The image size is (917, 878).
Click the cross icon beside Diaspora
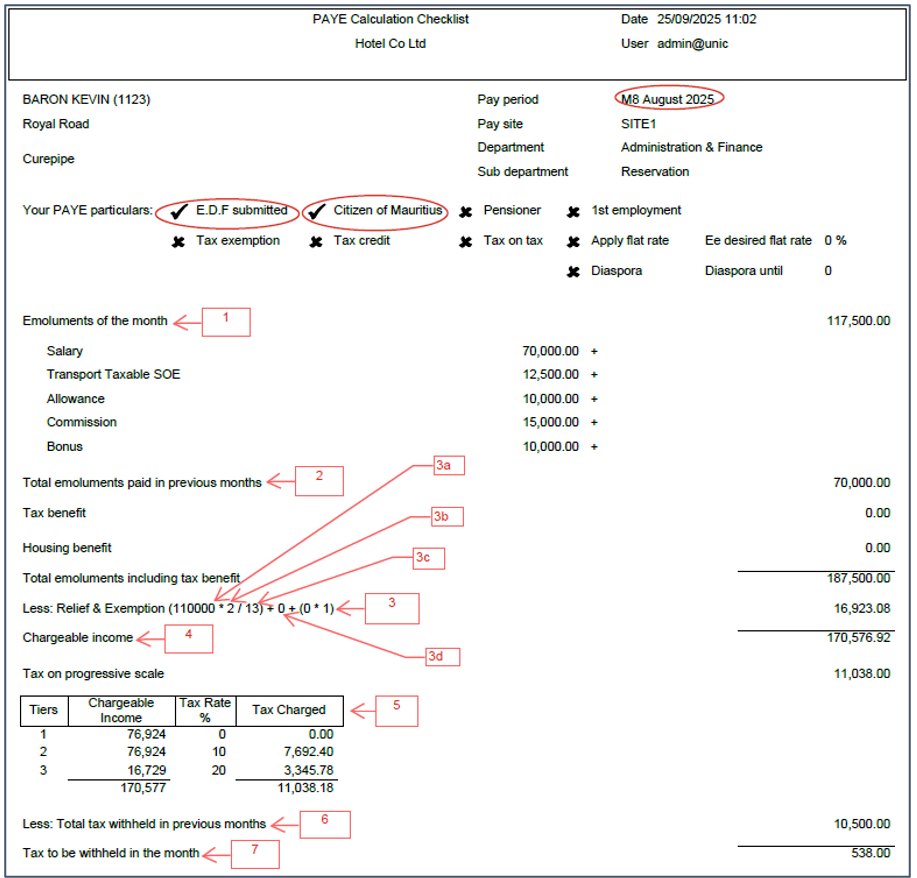click(573, 272)
